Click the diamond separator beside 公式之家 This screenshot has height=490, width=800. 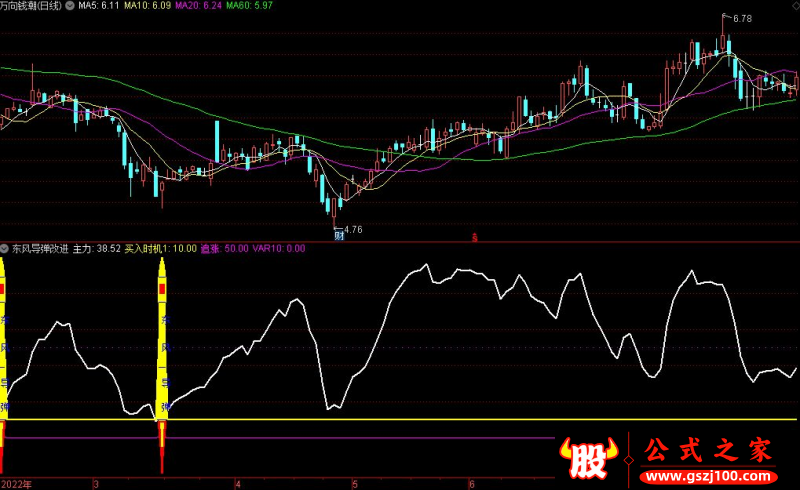[629, 460]
